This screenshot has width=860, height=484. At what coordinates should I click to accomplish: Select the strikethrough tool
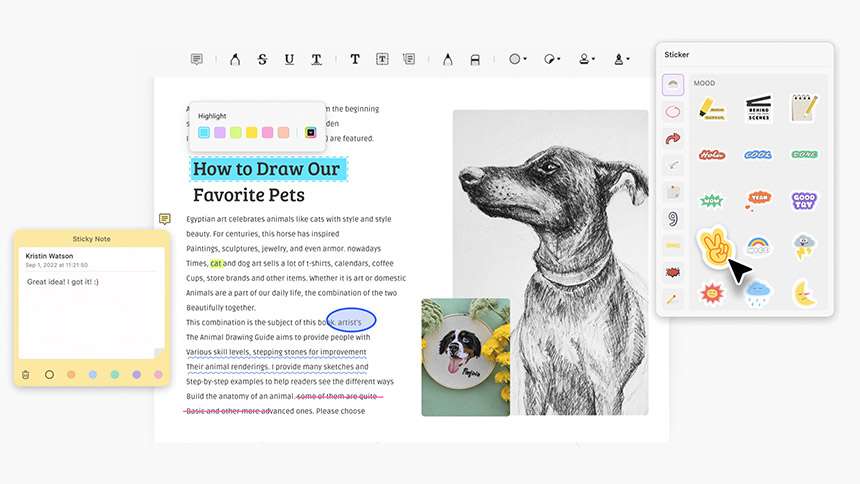[x=262, y=59]
